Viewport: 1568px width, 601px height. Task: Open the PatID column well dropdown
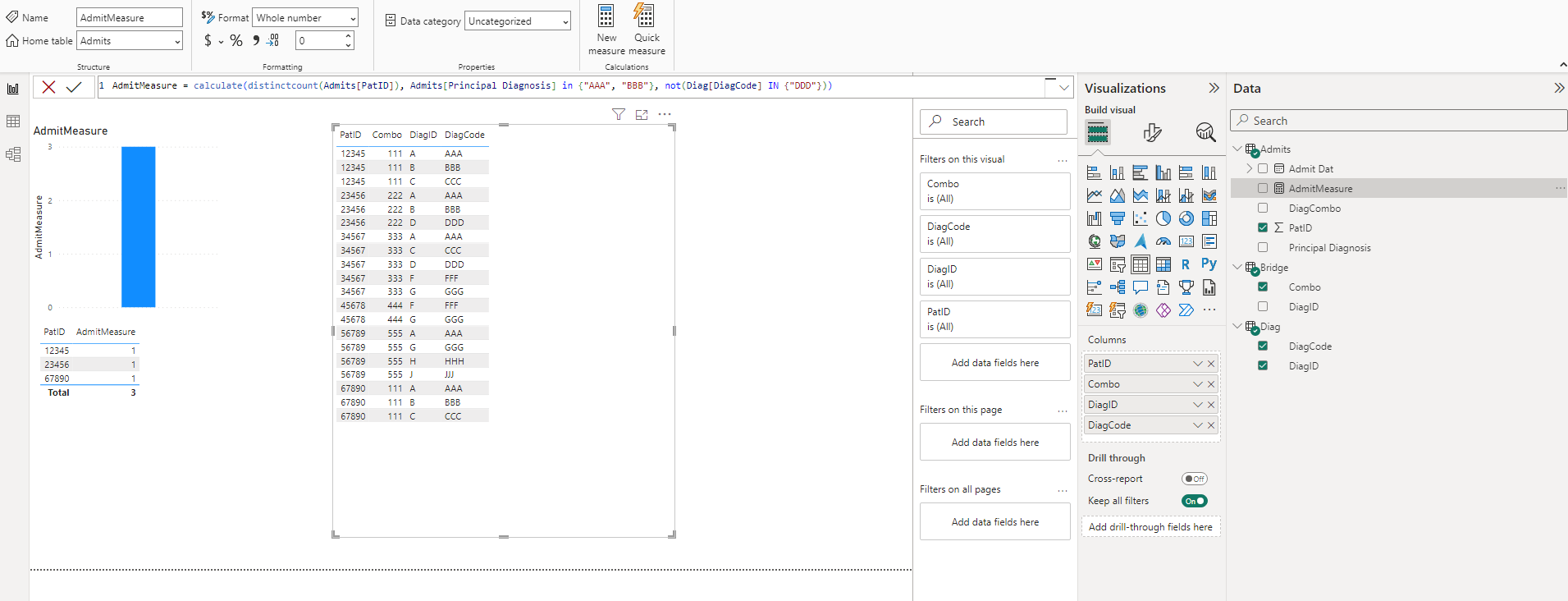1198,364
